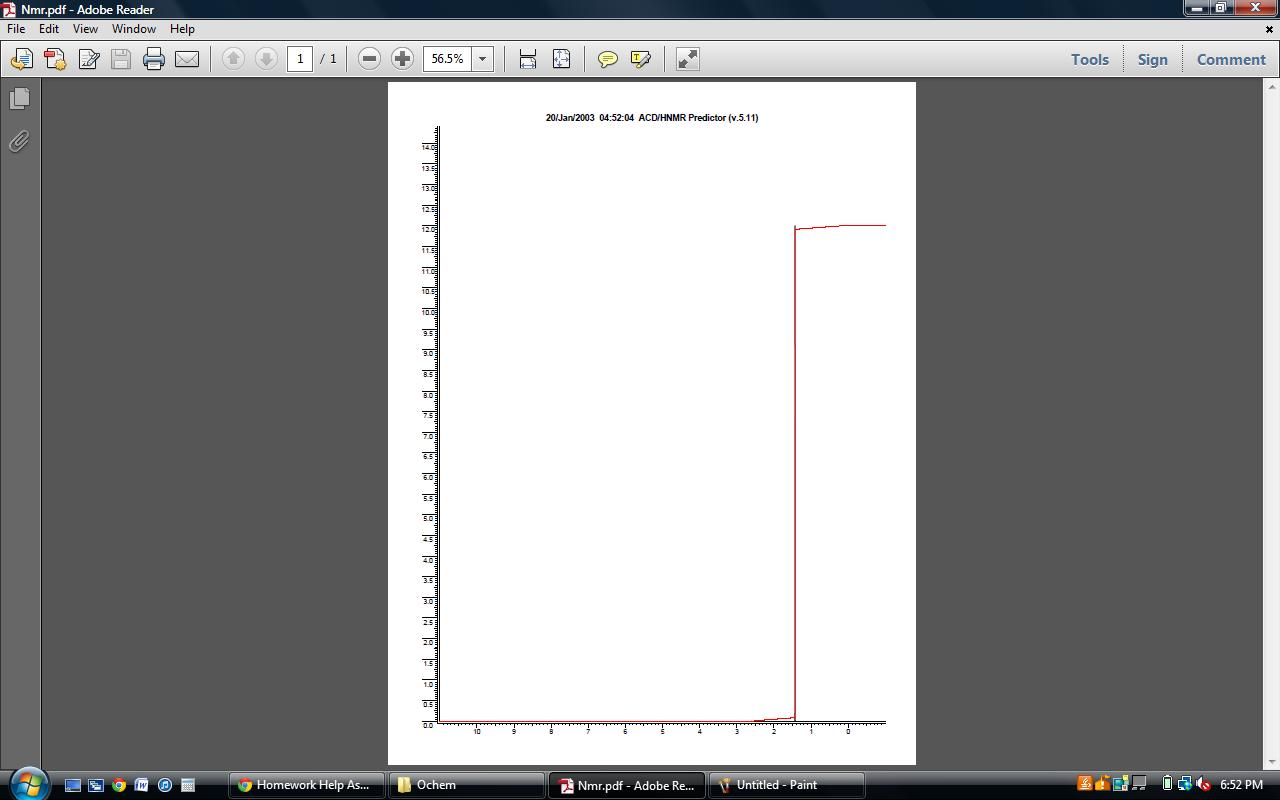The image size is (1280, 800).
Task: Open the File menu
Action: coord(16,29)
